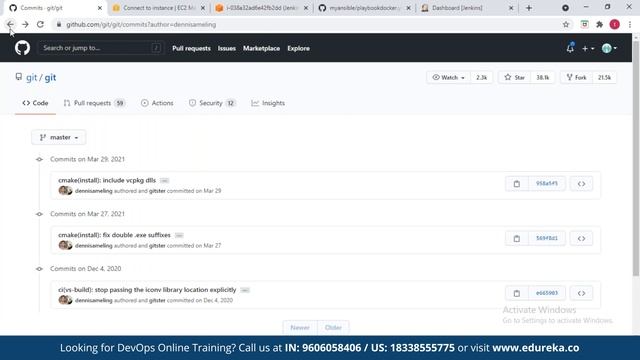Expand the Watch notifications dropdown
Screen dimensions: 640x360
tap(449, 78)
